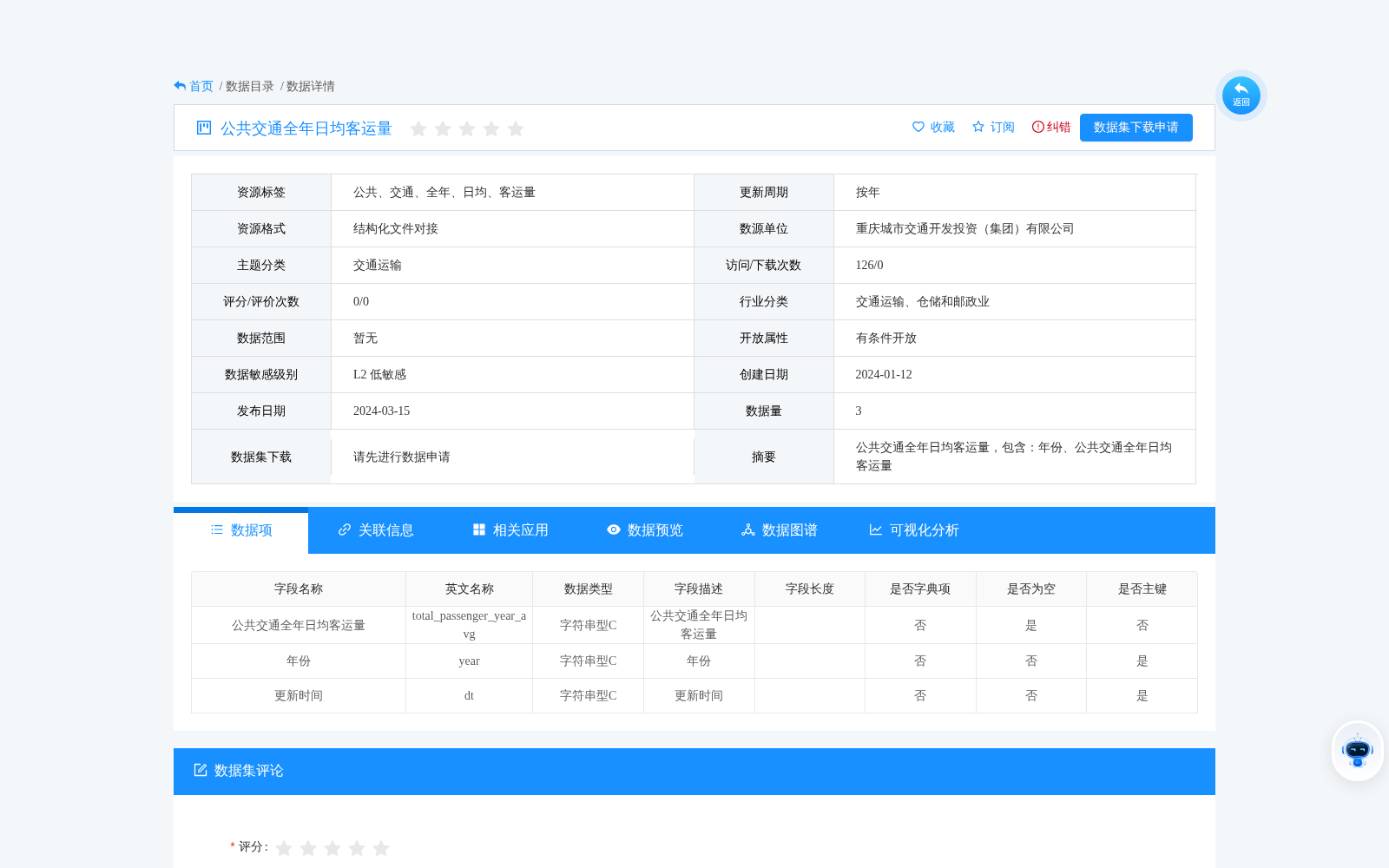Select fifth star in the title rating
The height and width of the screenshot is (868, 1389).
[x=516, y=128]
